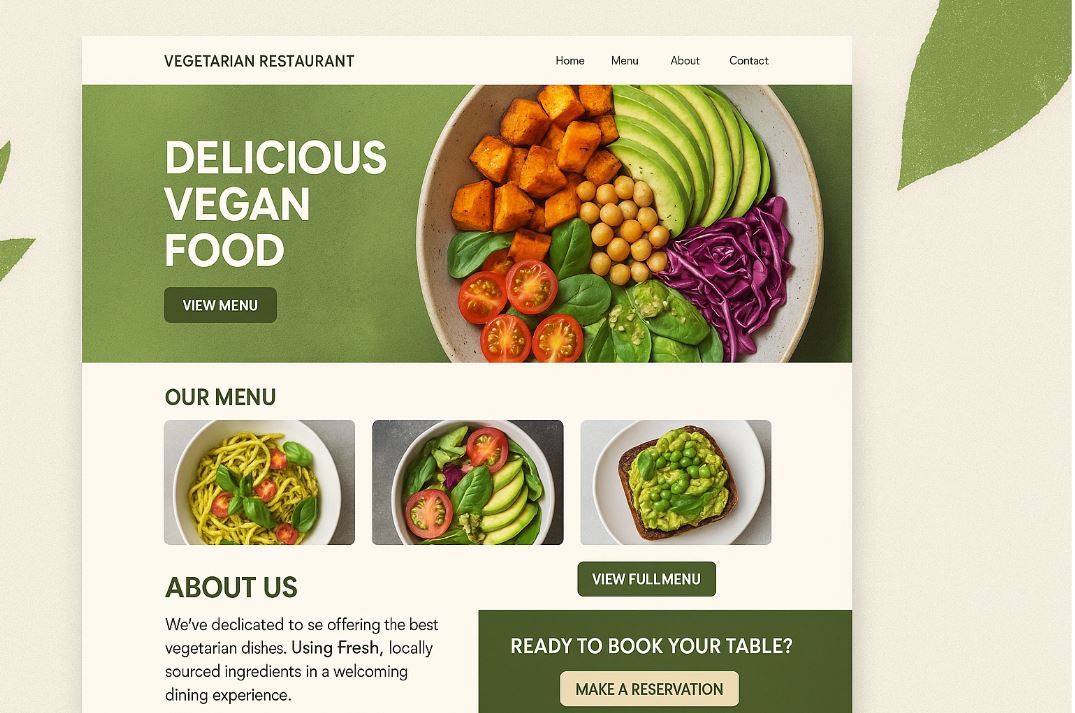This screenshot has width=1075, height=713.
Task: Open the avocado tomato salad thumbnail
Action: point(468,483)
